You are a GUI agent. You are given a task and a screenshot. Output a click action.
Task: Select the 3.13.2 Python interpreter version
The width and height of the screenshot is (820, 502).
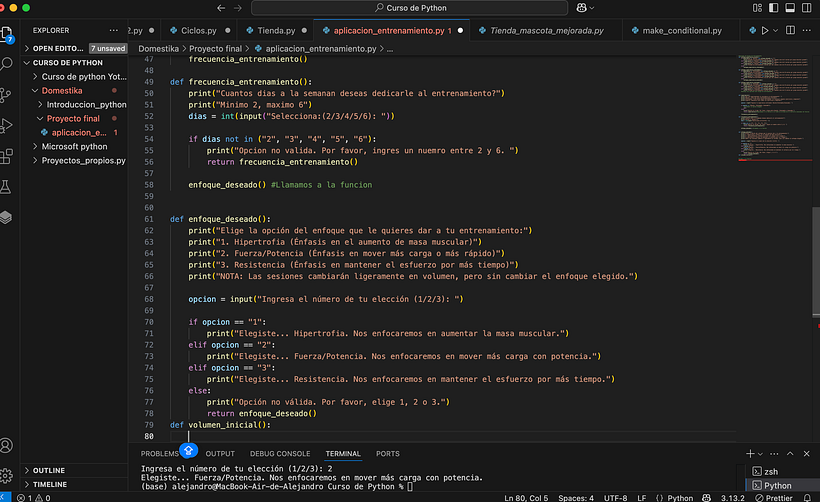click(733, 498)
